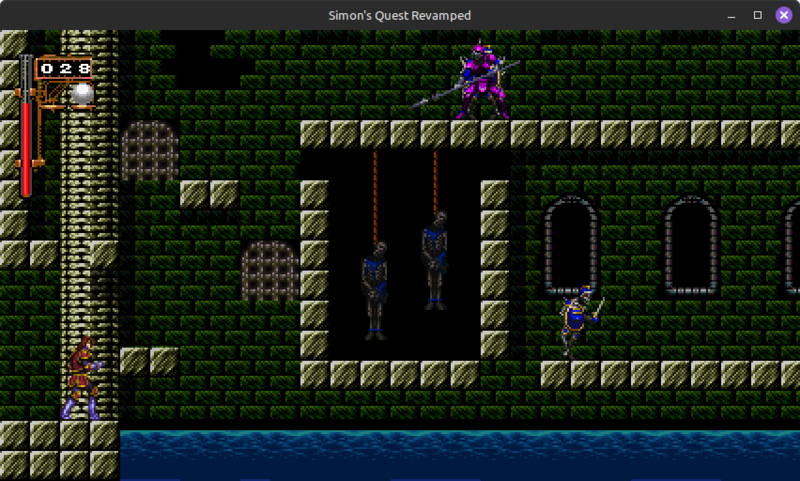Click the Simon's Quest Revamped title bar

coord(400,15)
